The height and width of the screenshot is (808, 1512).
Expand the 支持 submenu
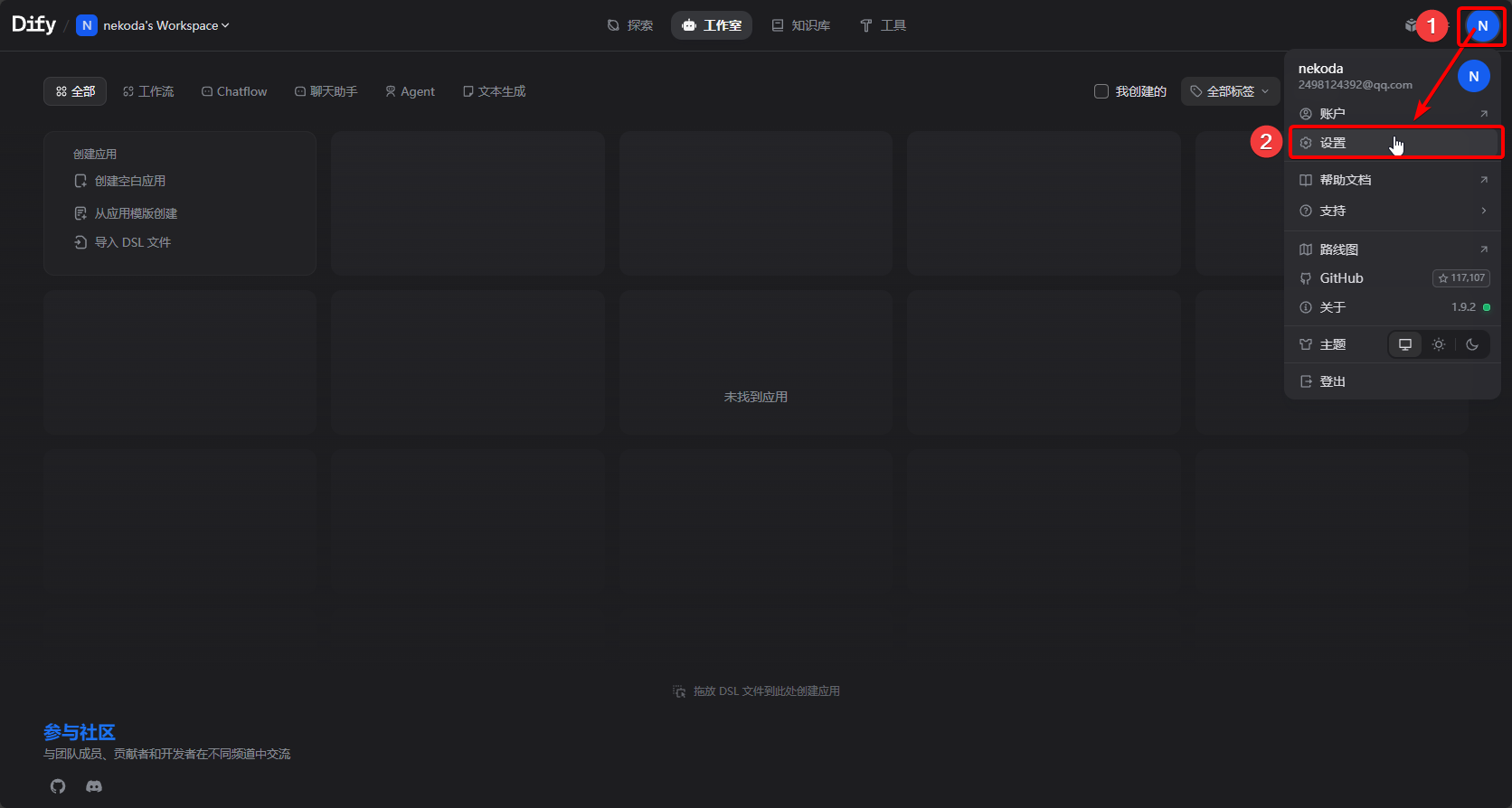coord(1393,211)
